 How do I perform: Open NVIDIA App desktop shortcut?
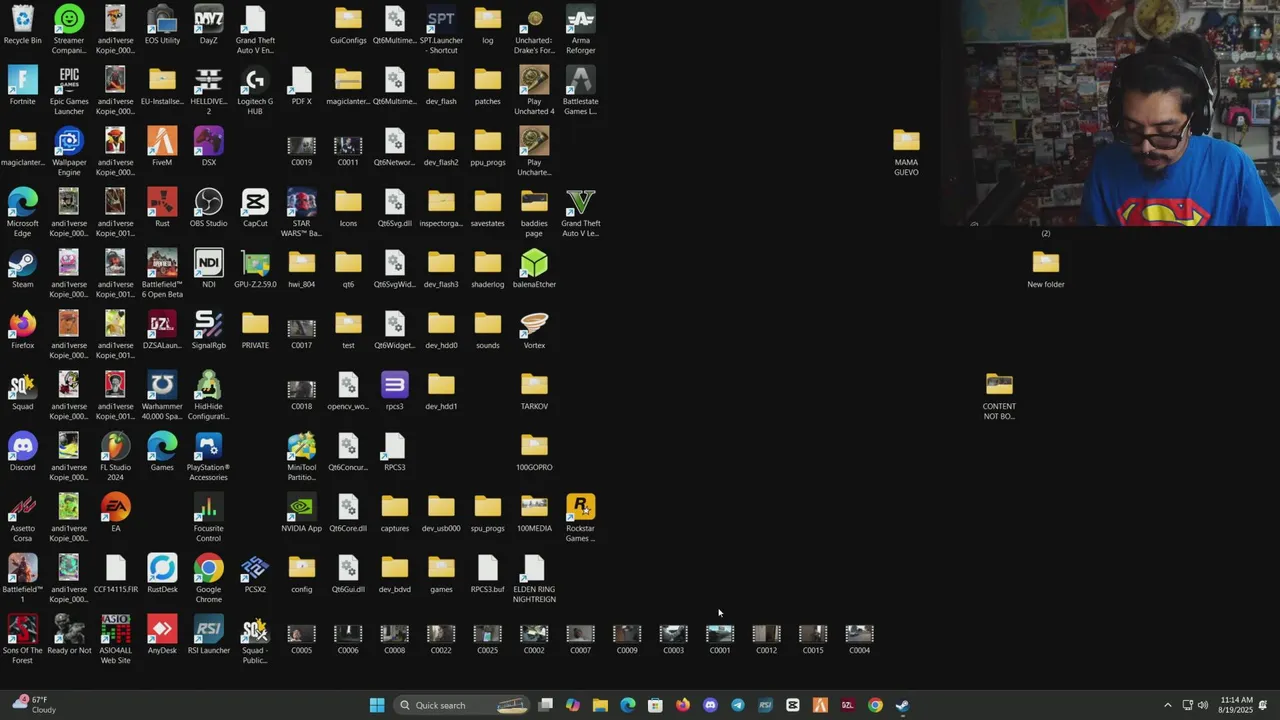301,513
